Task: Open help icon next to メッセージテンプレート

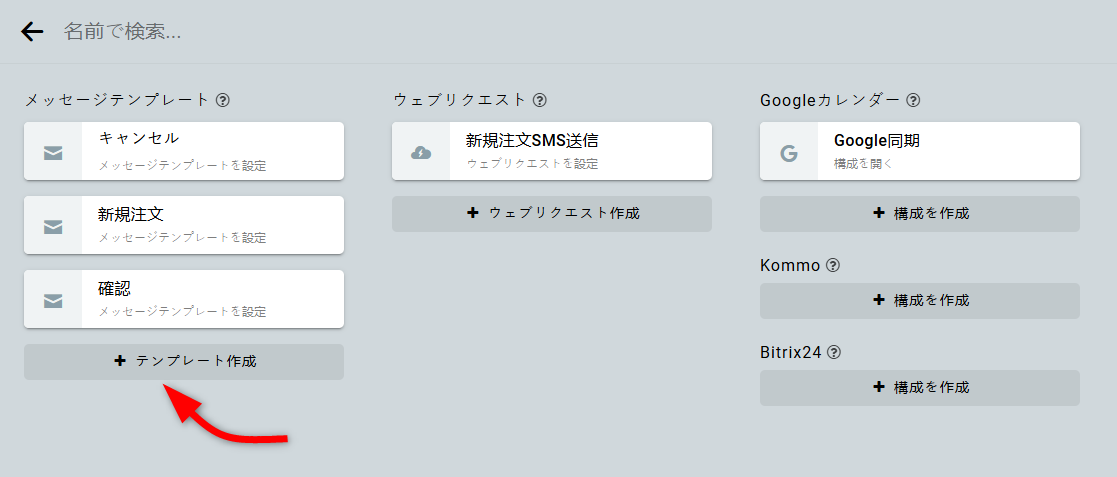Action: pyautogui.click(x=223, y=100)
